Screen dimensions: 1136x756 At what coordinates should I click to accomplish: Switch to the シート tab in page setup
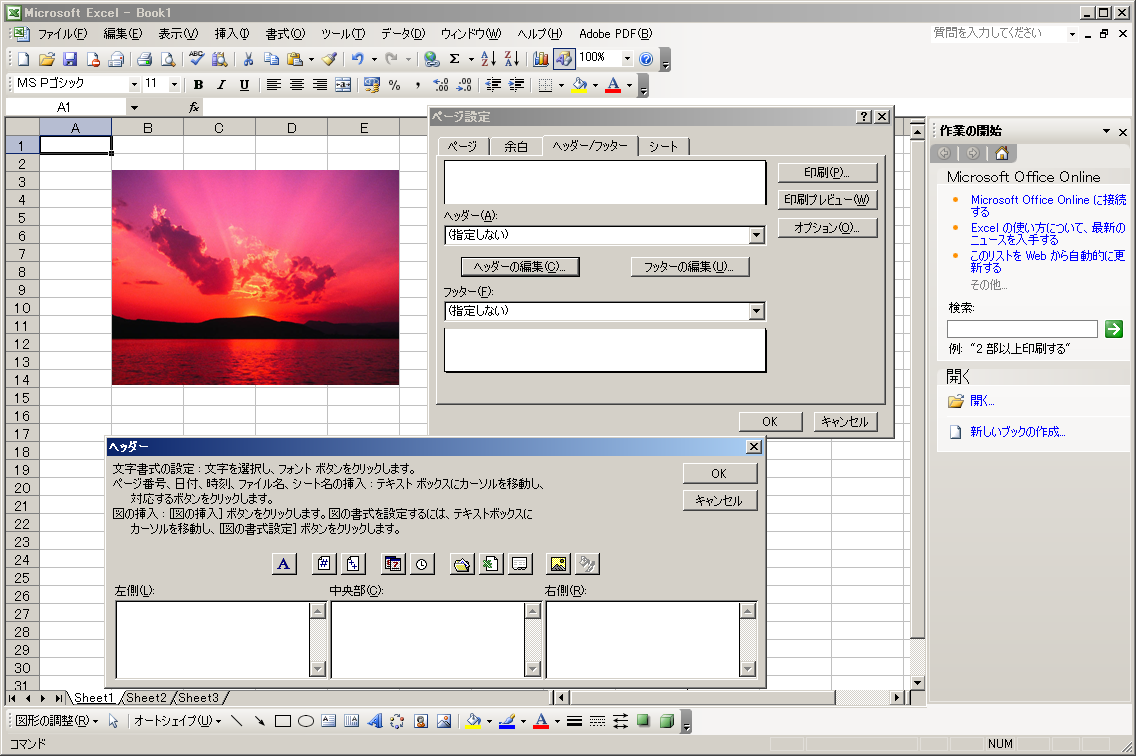point(663,146)
